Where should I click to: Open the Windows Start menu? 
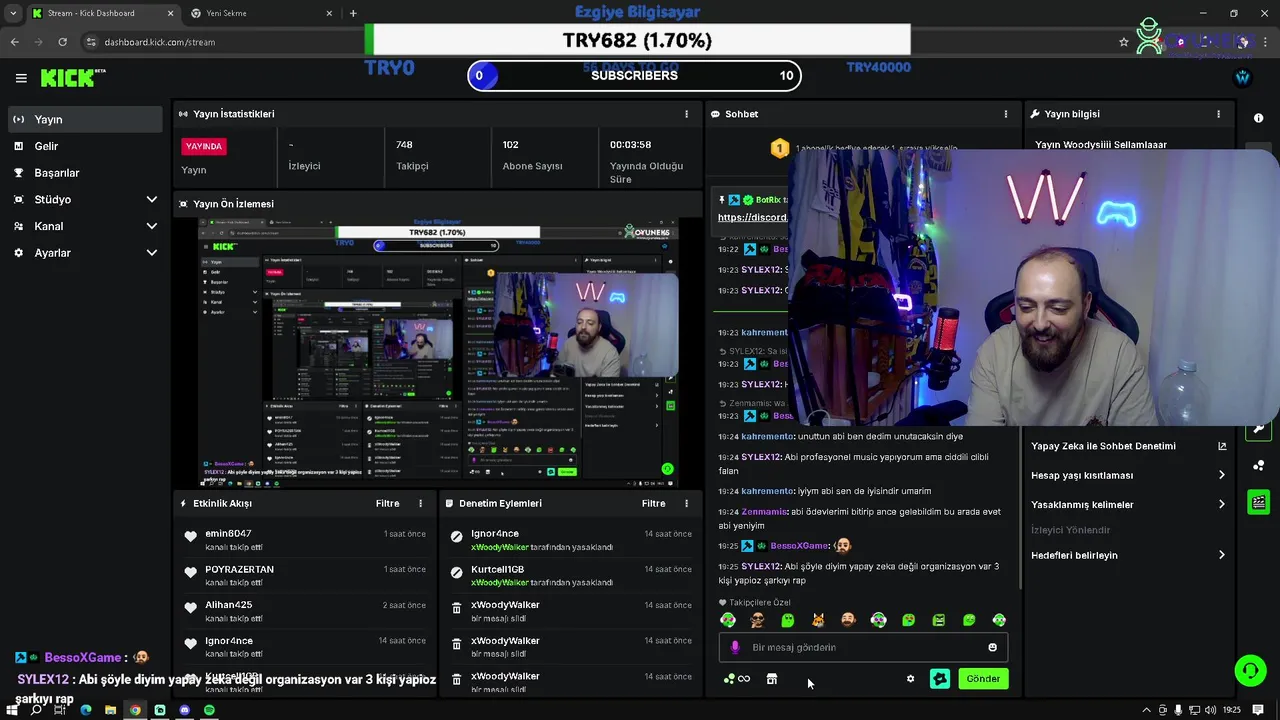12,710
